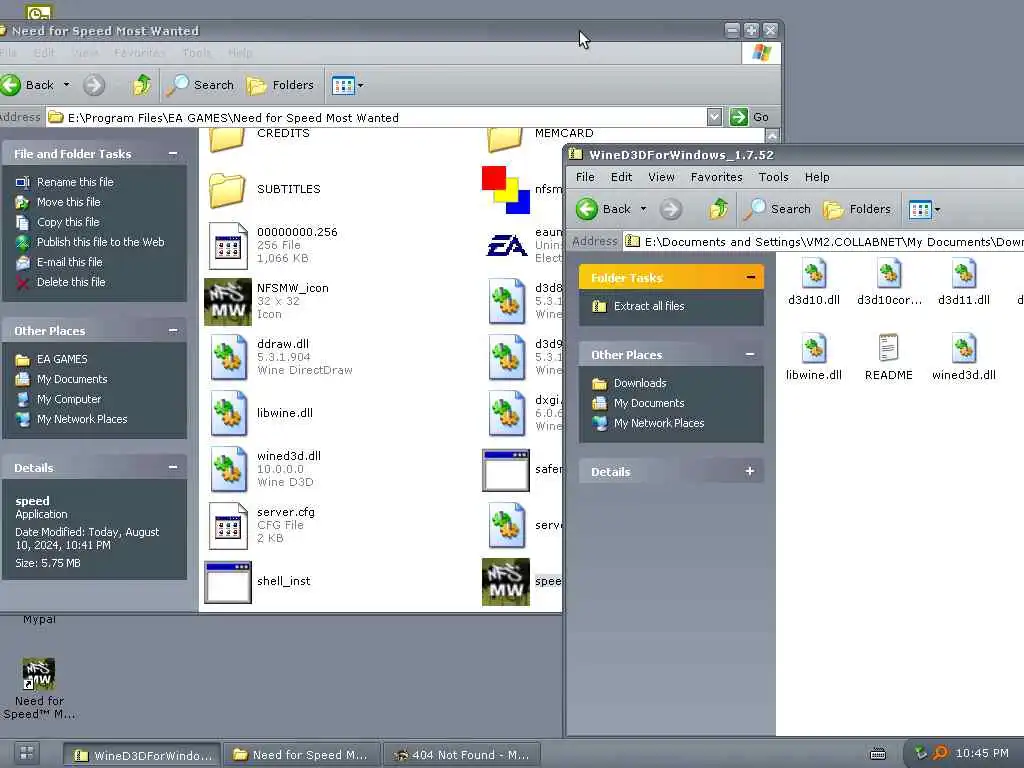Click Back in Need for Speed window

click(27, 85)
